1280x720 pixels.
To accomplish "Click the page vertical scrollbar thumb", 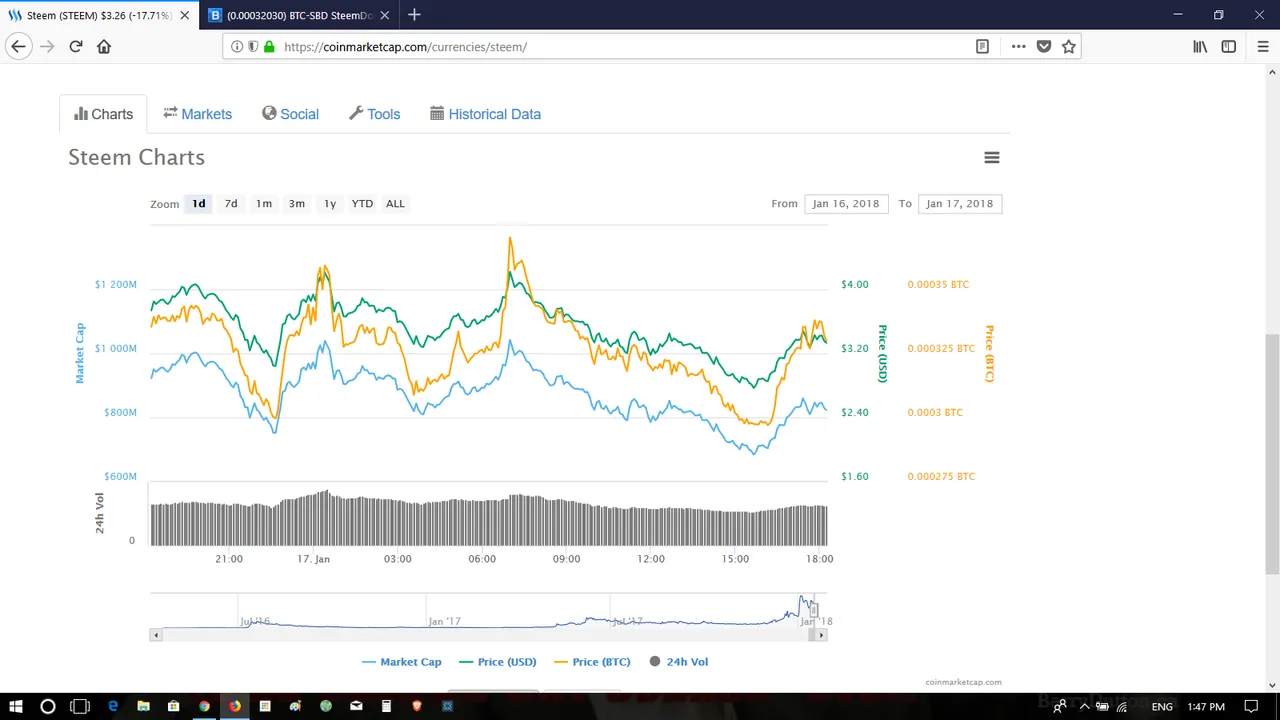I will pyautogui.click(x=1272, y=455).
